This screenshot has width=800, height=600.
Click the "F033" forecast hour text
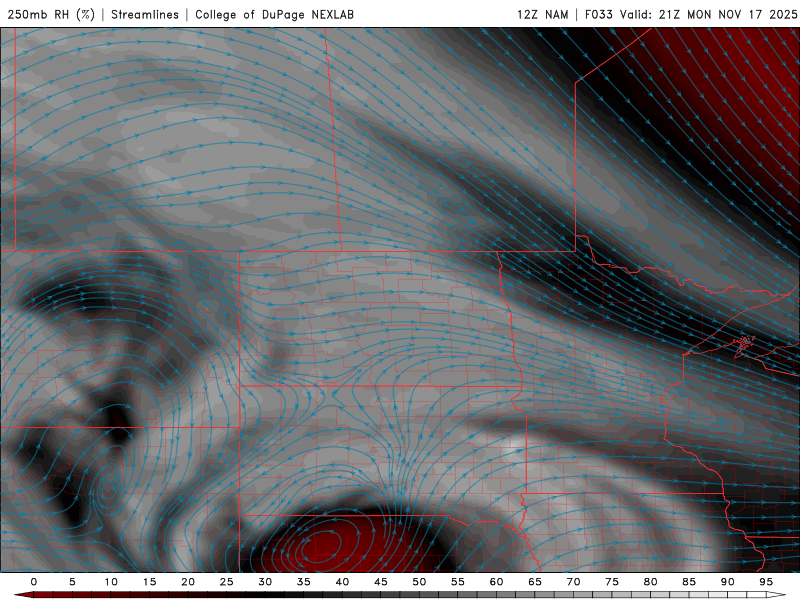[598, 14]
